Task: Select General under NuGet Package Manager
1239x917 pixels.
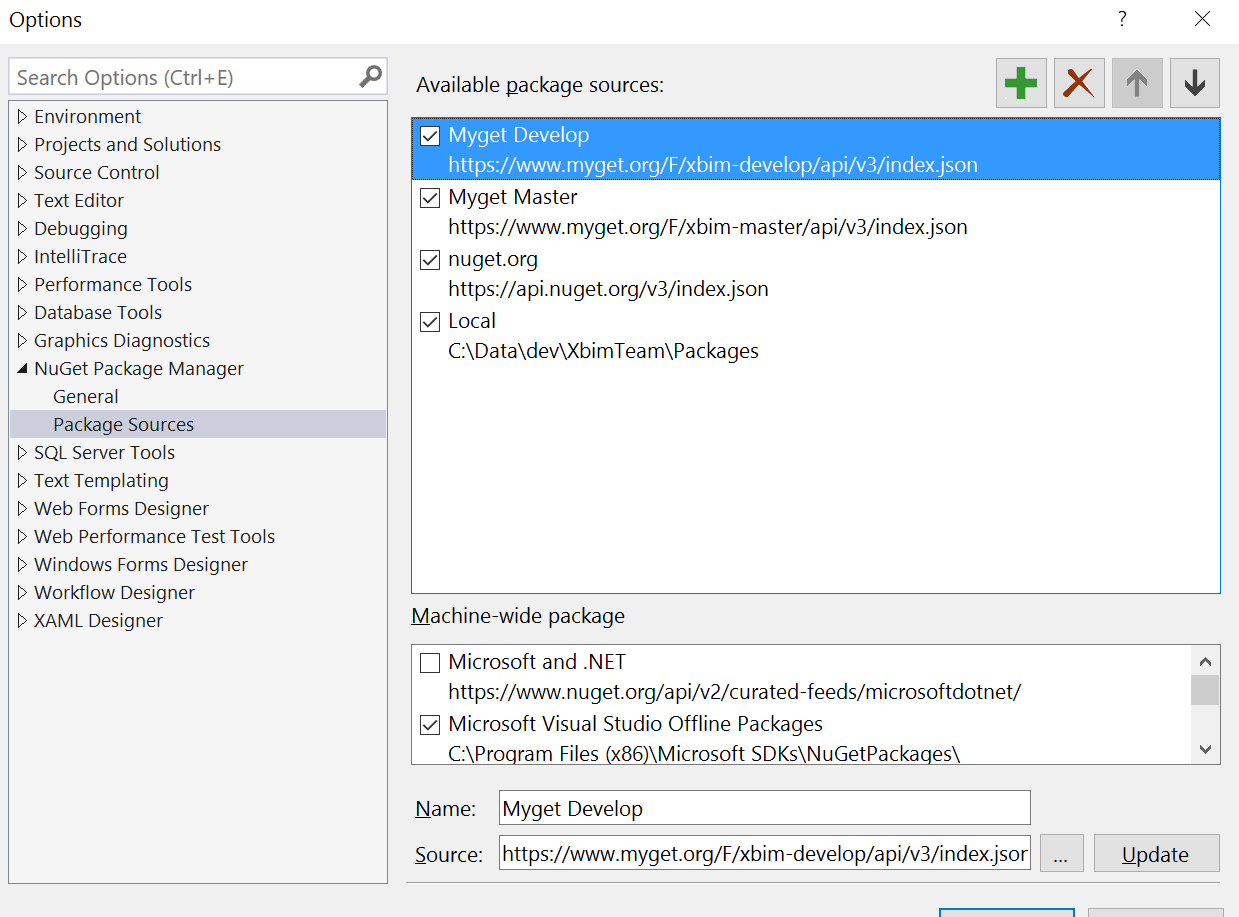Action: tap(86, 397)
